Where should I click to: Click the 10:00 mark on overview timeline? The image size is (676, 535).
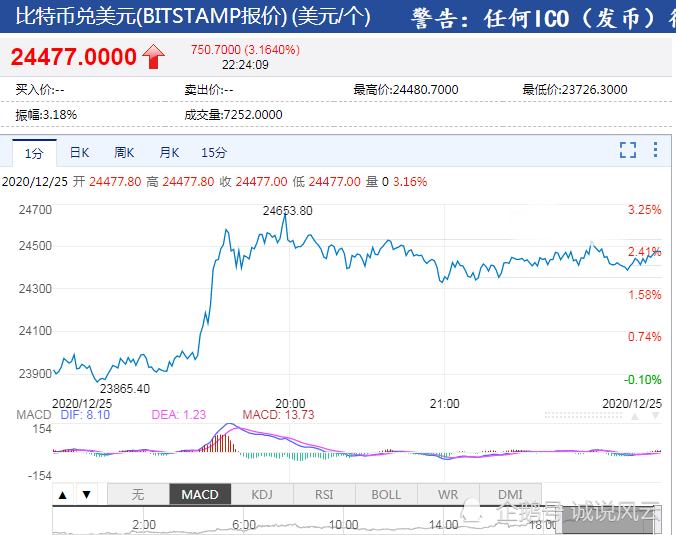coord(344,525)
